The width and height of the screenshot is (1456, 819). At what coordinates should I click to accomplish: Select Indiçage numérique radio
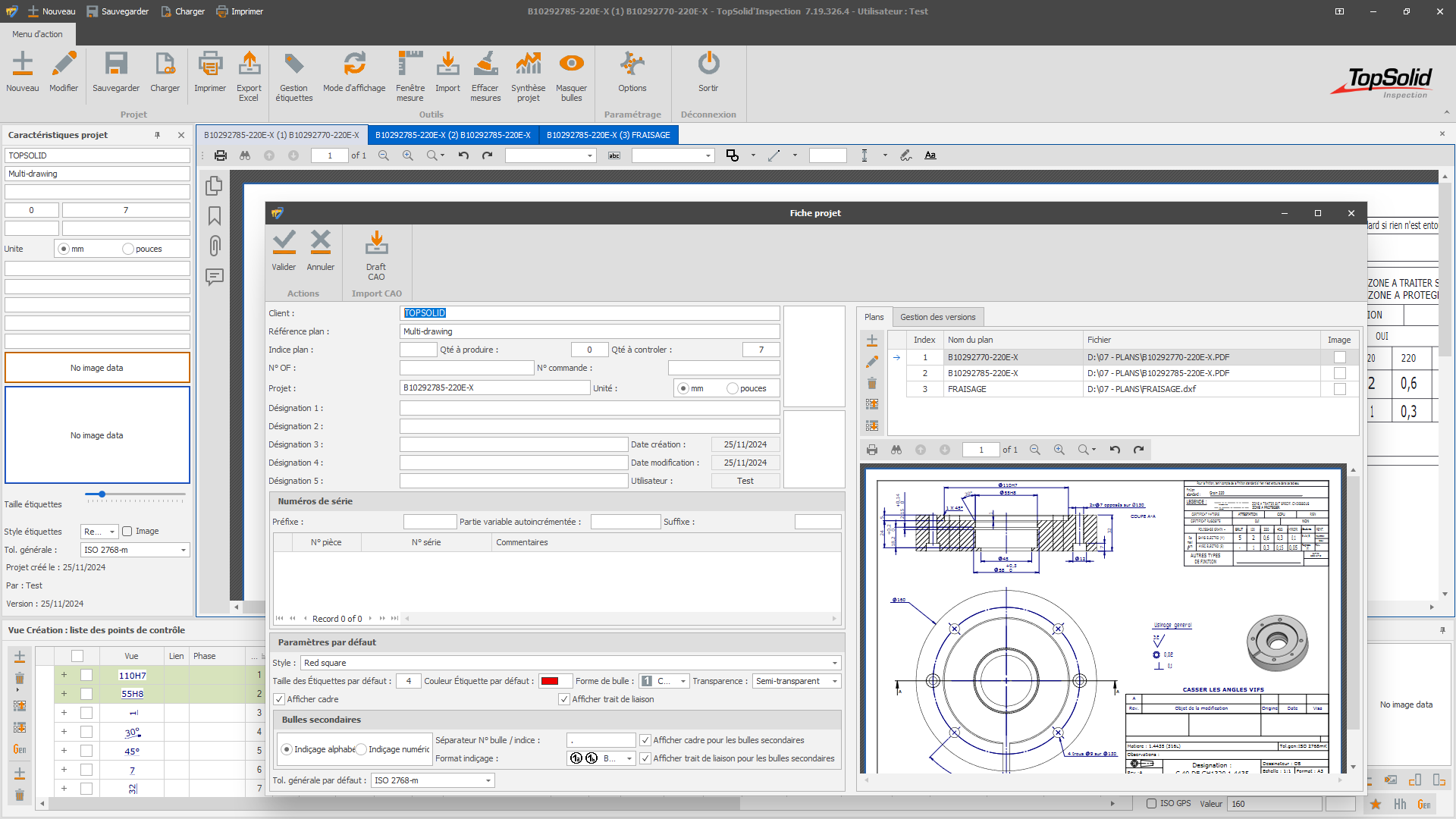[362, 749]
